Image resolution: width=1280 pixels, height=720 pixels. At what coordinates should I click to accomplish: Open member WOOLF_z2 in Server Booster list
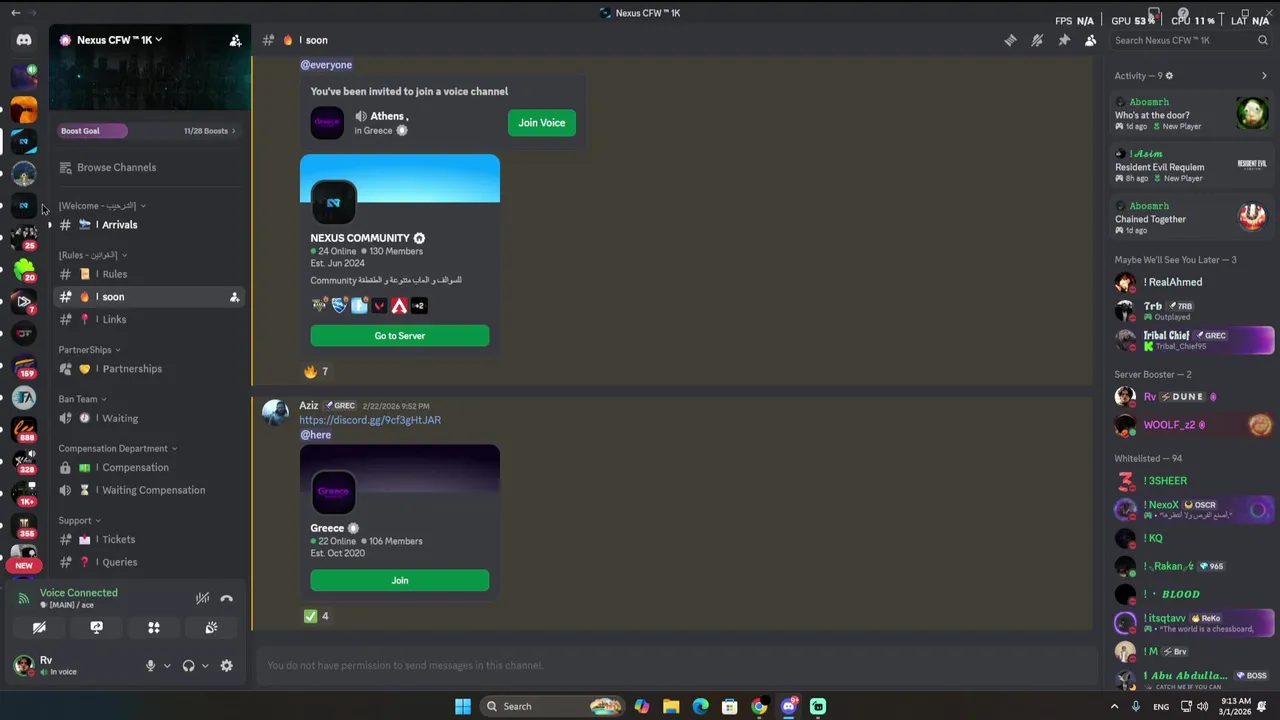pyautogui.click(x=1192, y=425)
